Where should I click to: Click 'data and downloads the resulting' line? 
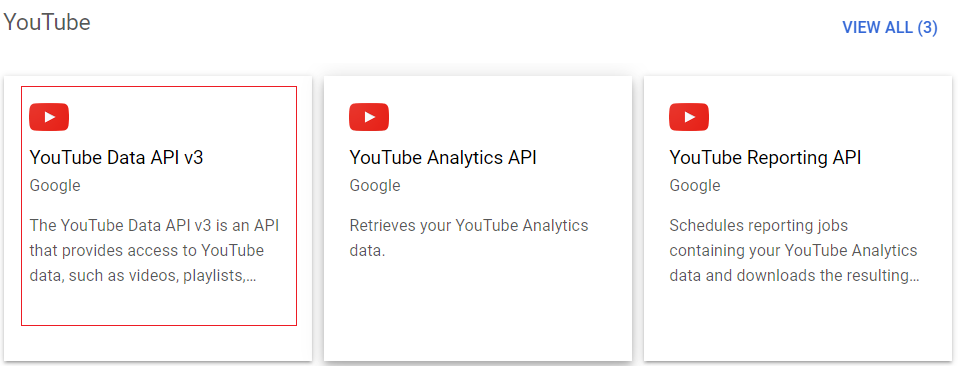[x=794, y=276]
